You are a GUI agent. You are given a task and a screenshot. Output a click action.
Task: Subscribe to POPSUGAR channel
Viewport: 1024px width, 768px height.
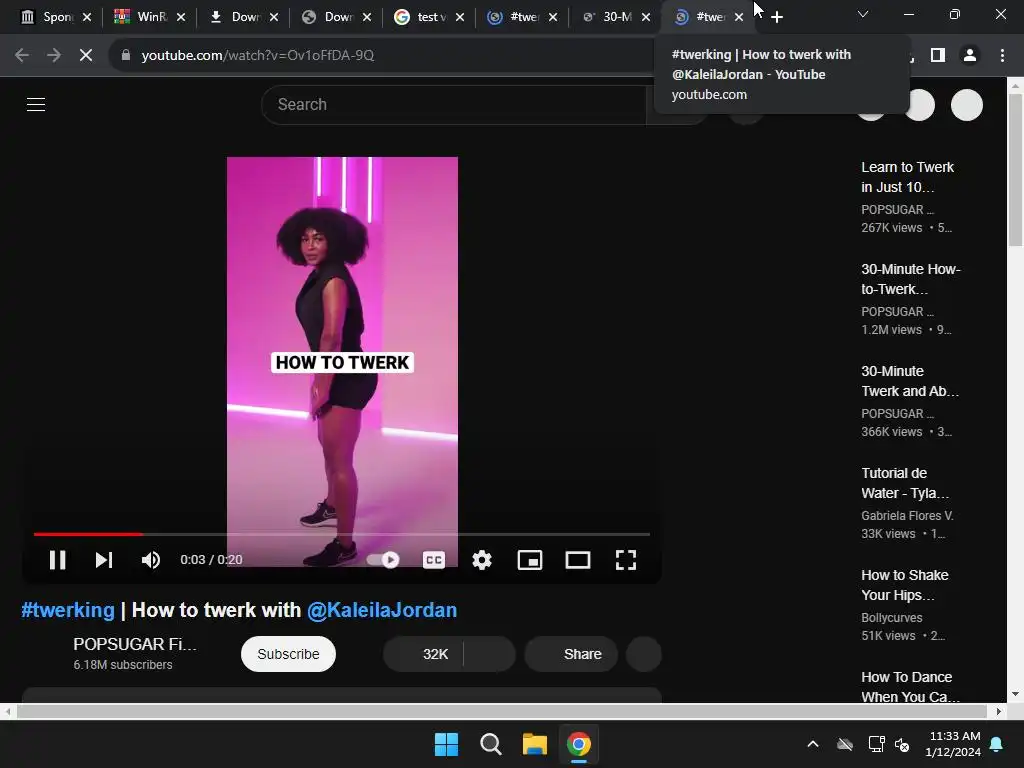click(x=288, y=654)
